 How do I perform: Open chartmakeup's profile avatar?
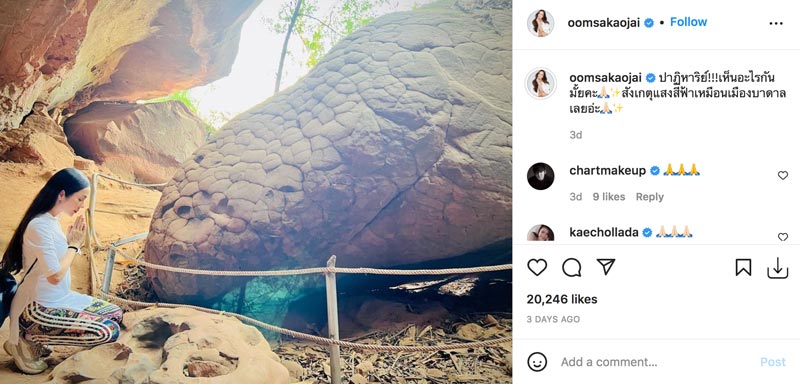[540, 176]
